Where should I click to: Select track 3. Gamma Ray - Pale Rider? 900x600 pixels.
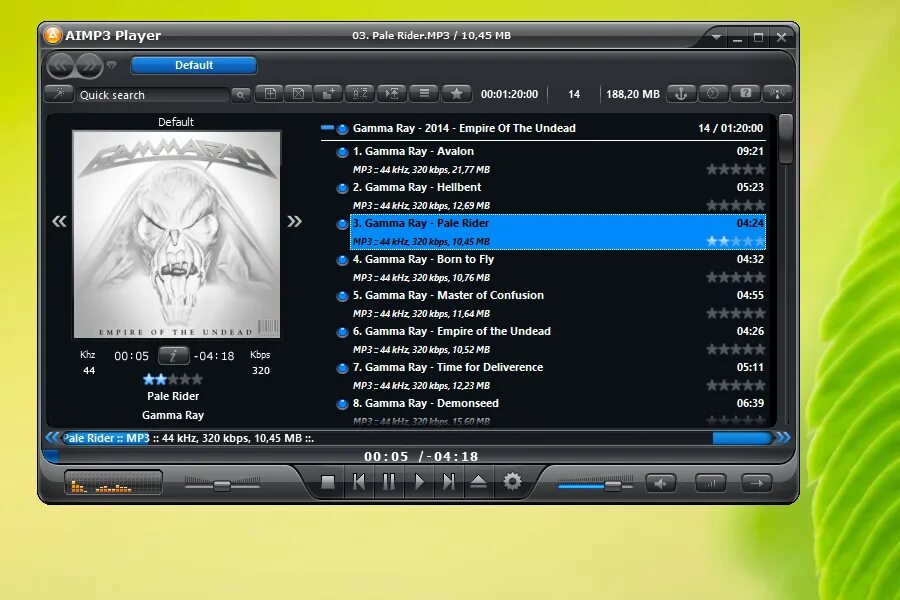[x=558, y=232]
